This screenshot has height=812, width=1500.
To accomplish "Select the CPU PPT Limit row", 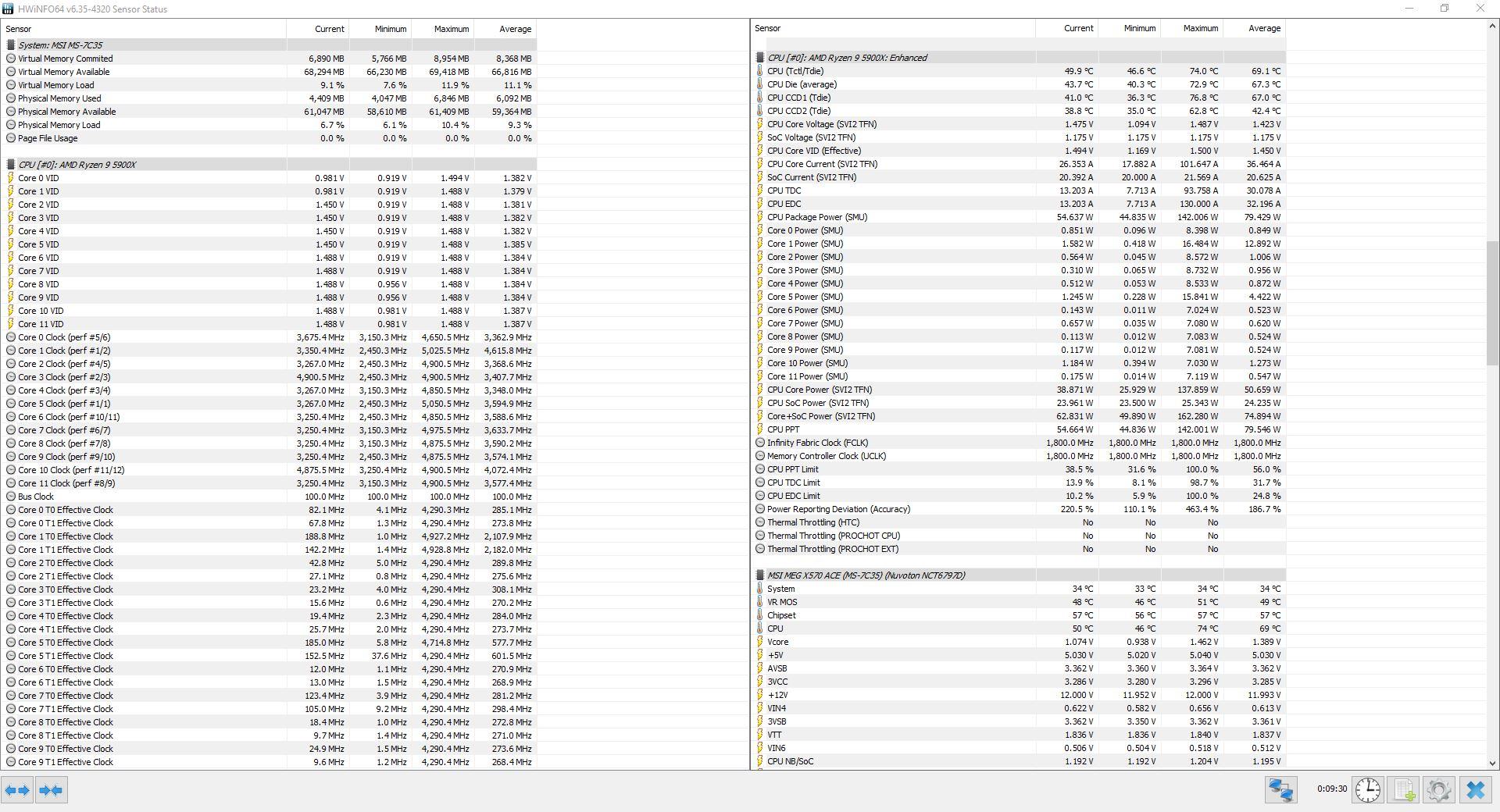I will pyautogui.click(x=1019, y=469).
